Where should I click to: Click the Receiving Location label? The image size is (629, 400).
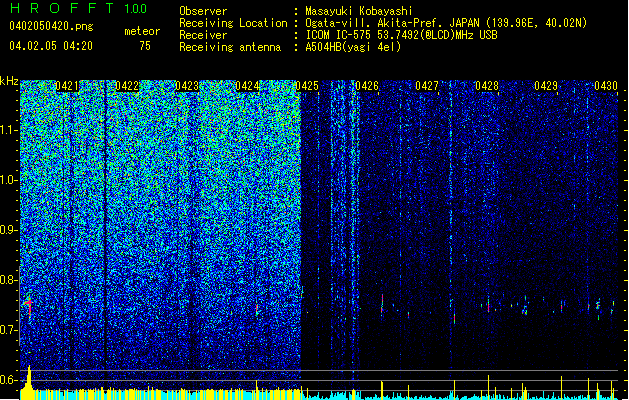[x=233, y=23]
